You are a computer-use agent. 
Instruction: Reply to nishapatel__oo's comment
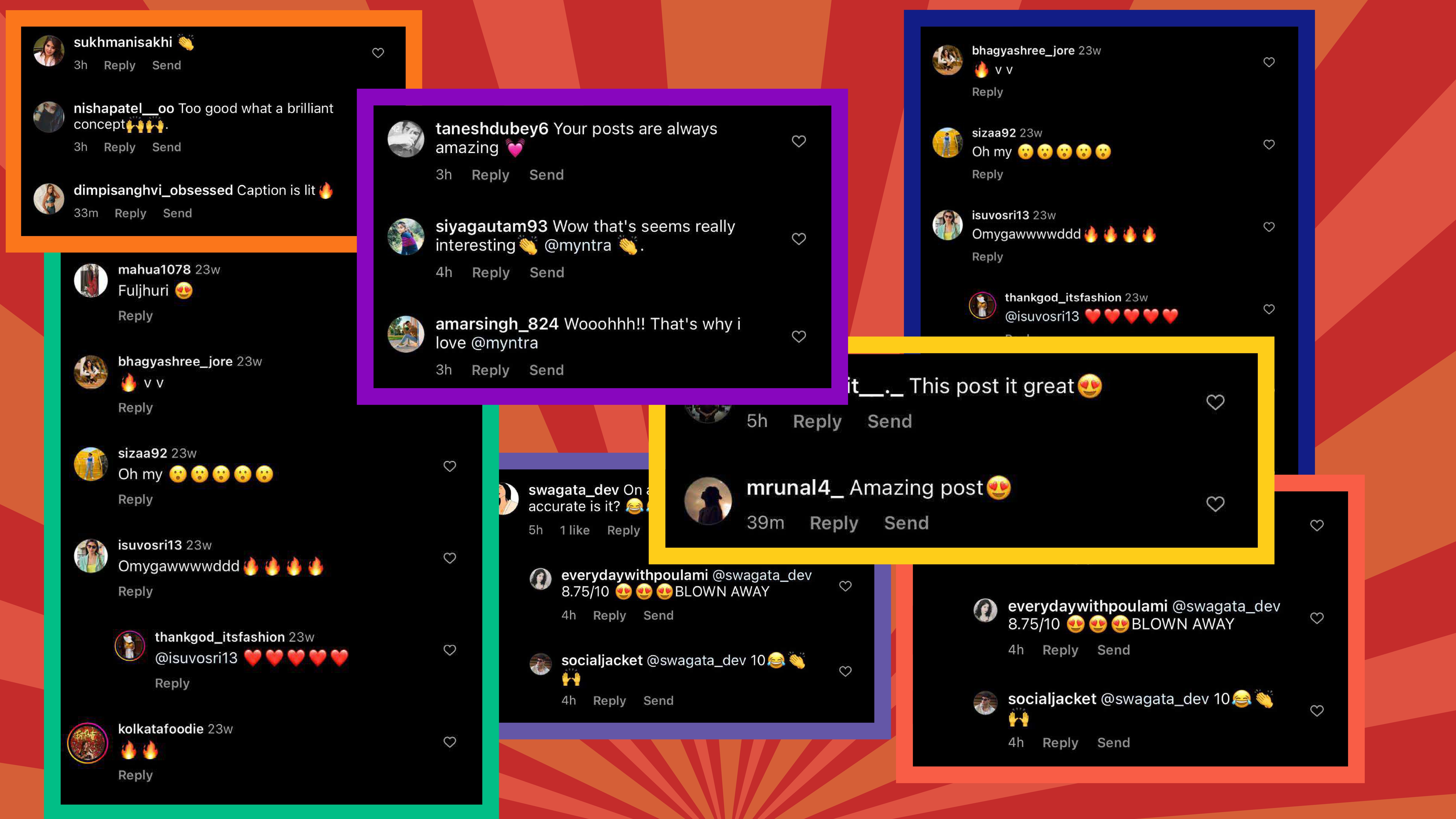tap(119, 147)
